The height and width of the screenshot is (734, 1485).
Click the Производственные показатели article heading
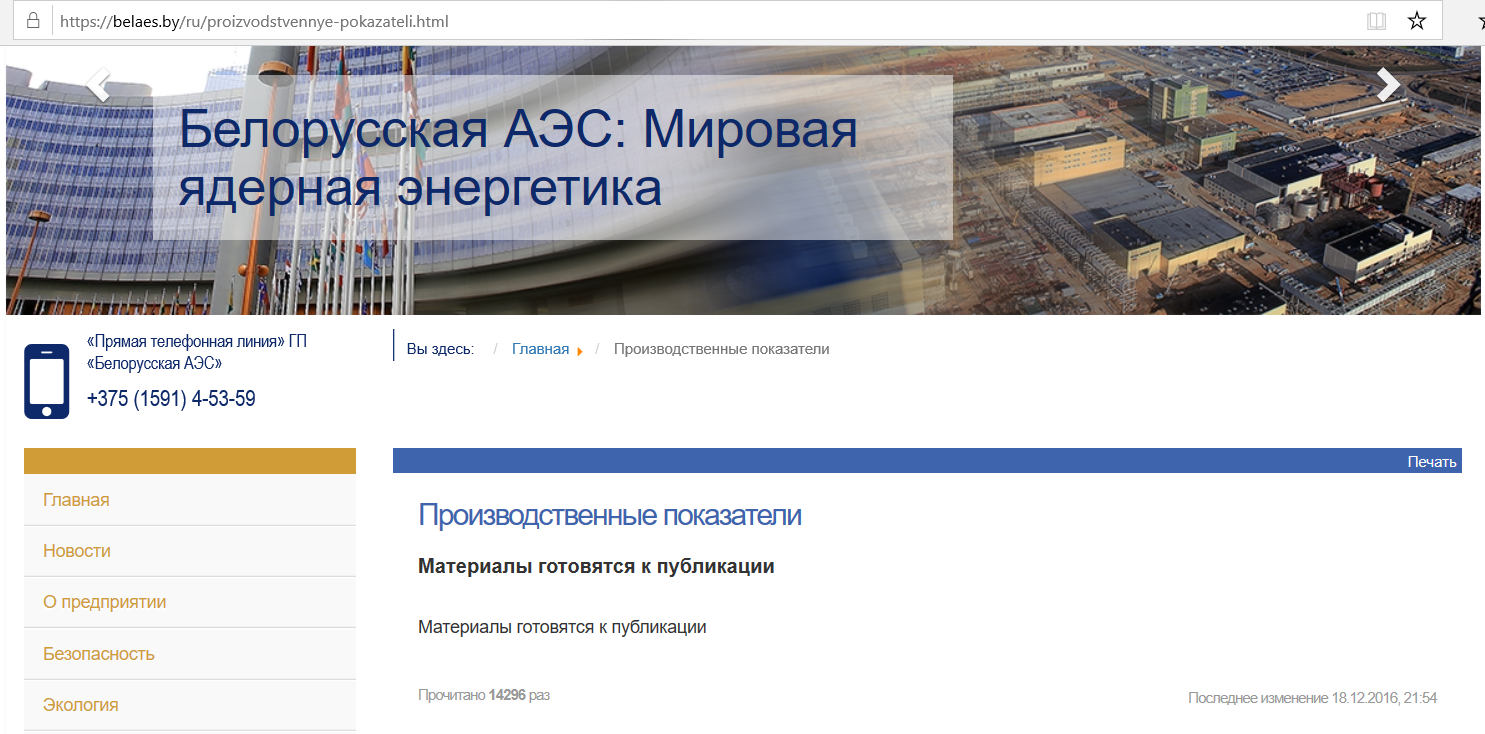coord(610,516)
